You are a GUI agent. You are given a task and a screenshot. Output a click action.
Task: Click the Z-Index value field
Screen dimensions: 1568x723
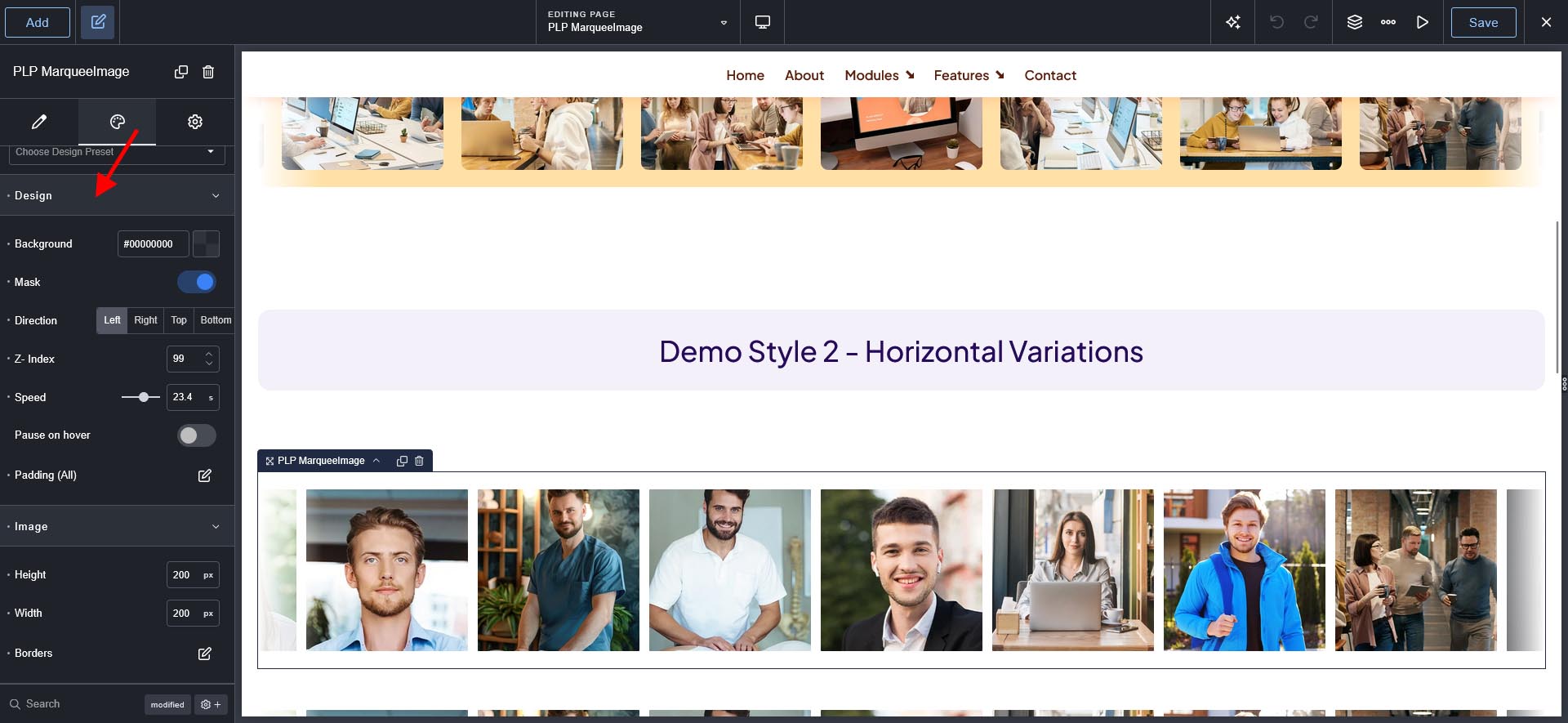tap(184, 359)
